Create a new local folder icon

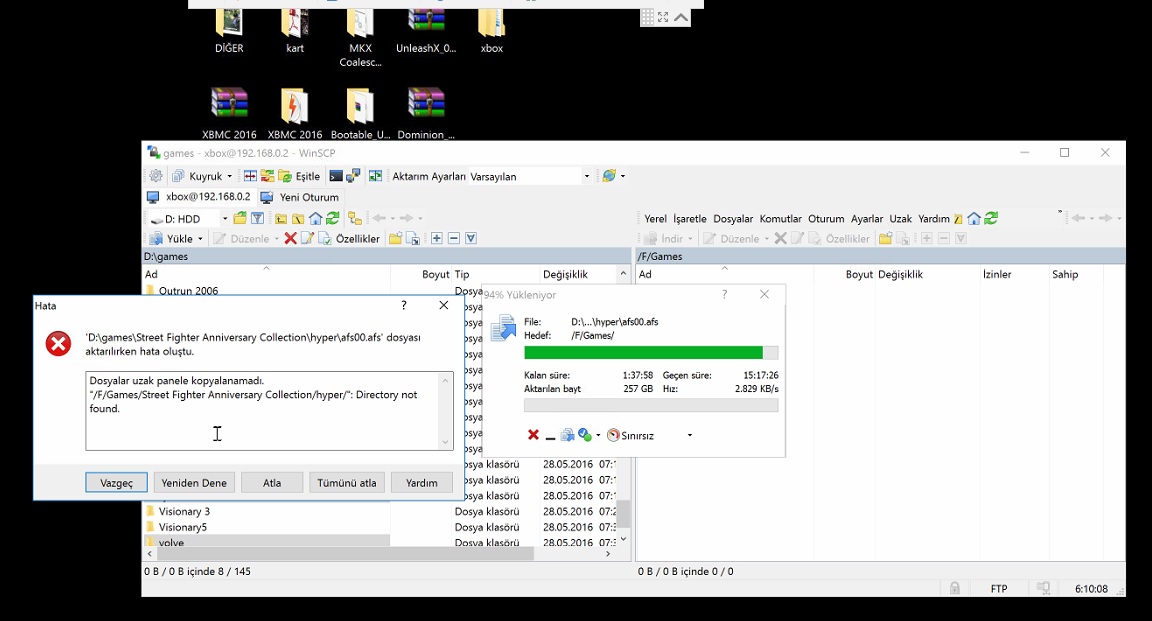point(395,238)
